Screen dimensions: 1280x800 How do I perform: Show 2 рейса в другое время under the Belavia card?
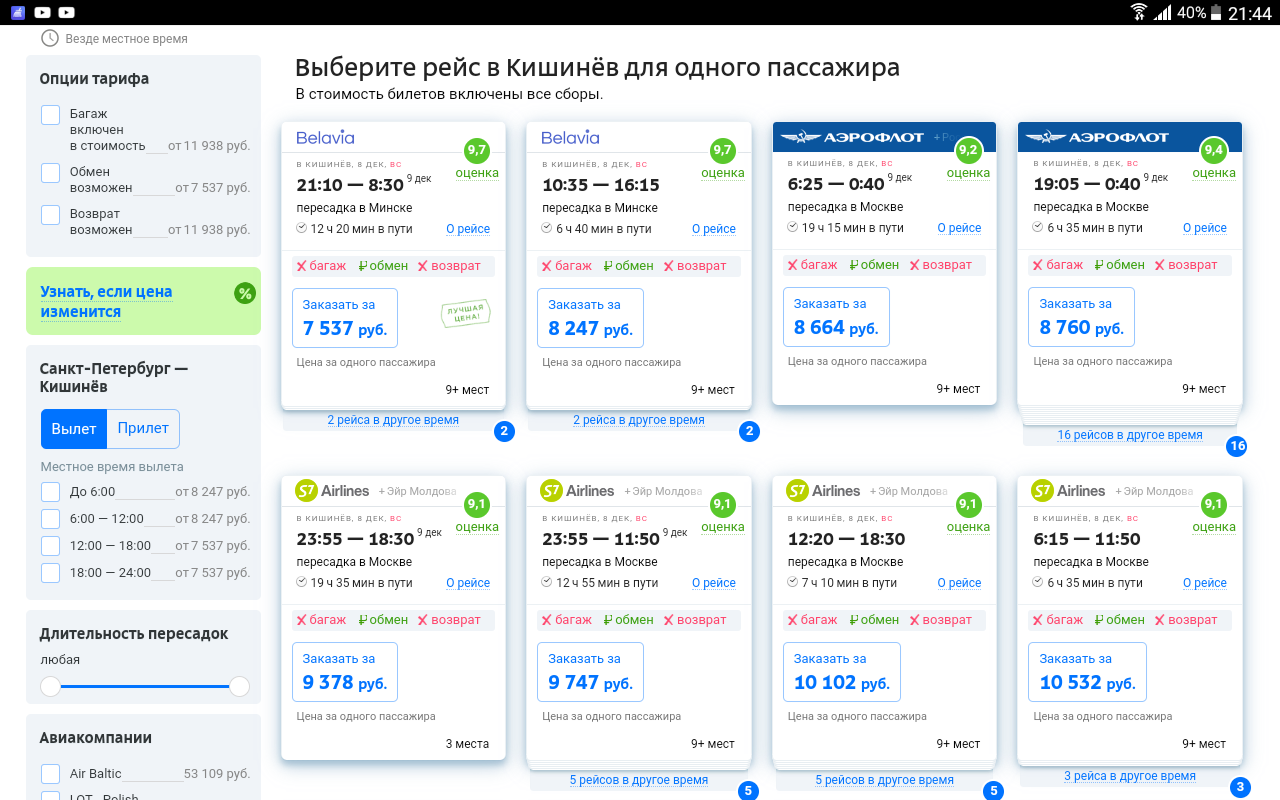(x=394, y=419)
